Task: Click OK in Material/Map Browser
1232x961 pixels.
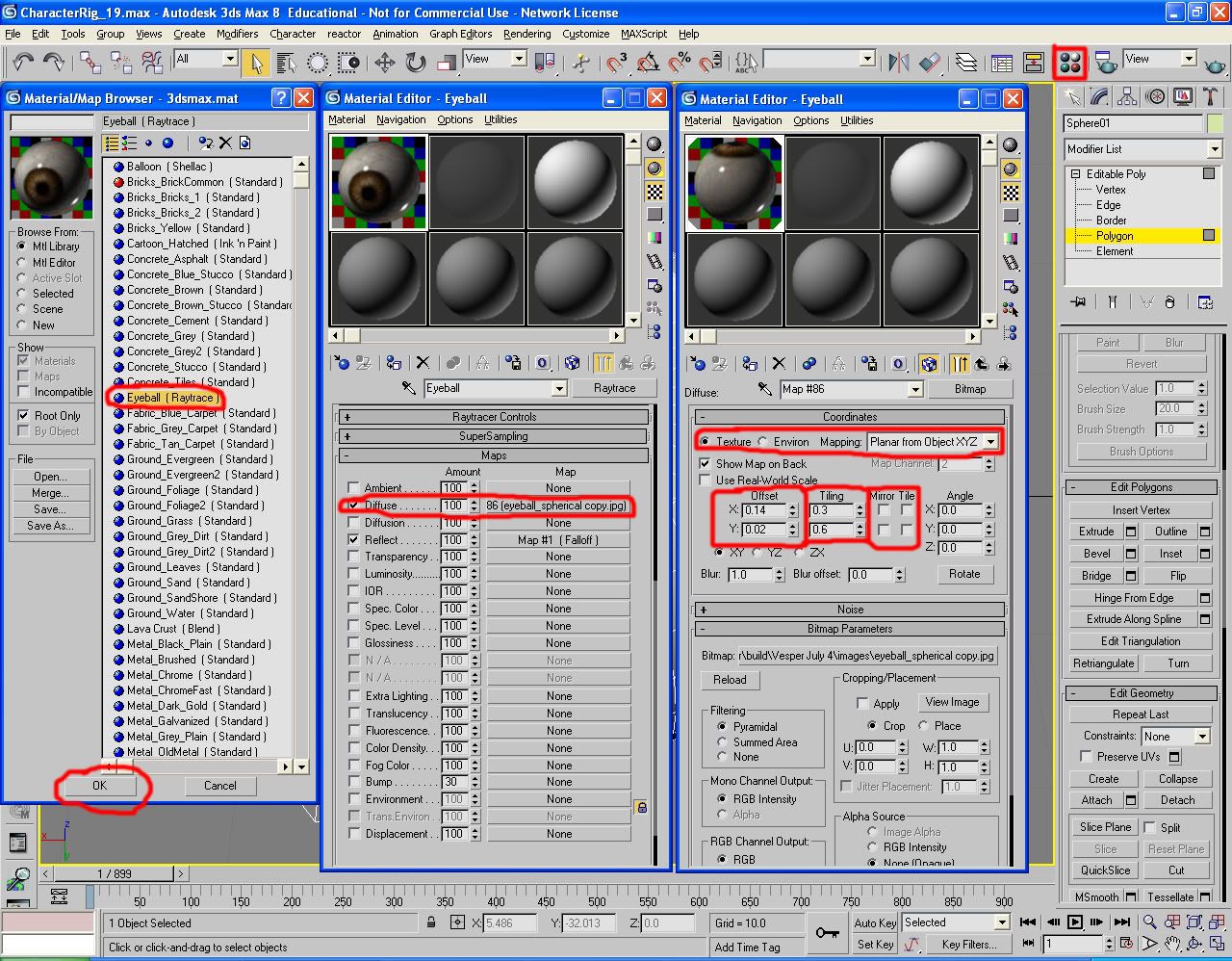Action: (100, 786)
